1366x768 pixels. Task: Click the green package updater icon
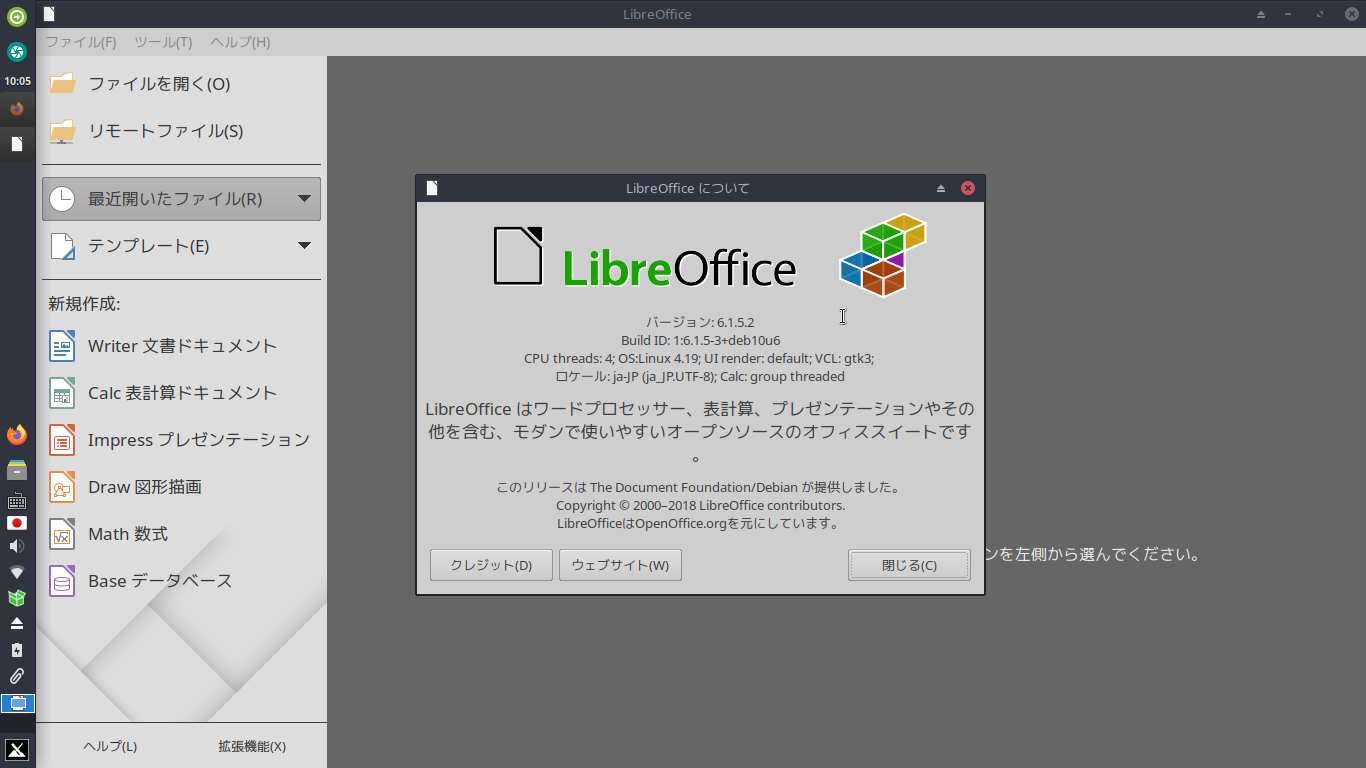[x=17, y=598]
